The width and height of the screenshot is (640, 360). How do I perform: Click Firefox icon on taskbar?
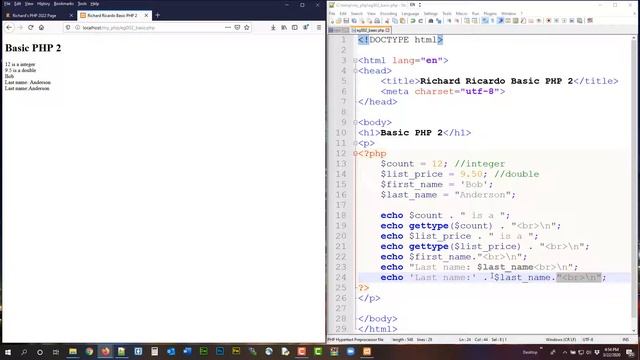pyautogui.click(x=105, y=351)
